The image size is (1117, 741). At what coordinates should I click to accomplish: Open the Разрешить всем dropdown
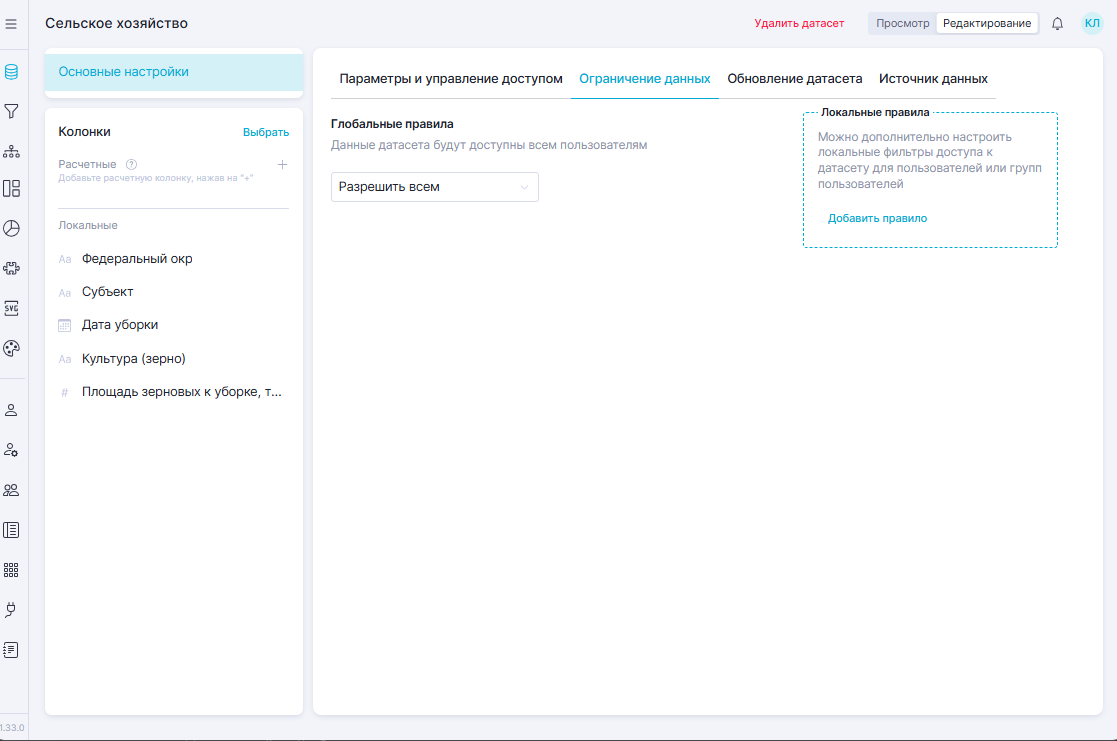[434, 187]
